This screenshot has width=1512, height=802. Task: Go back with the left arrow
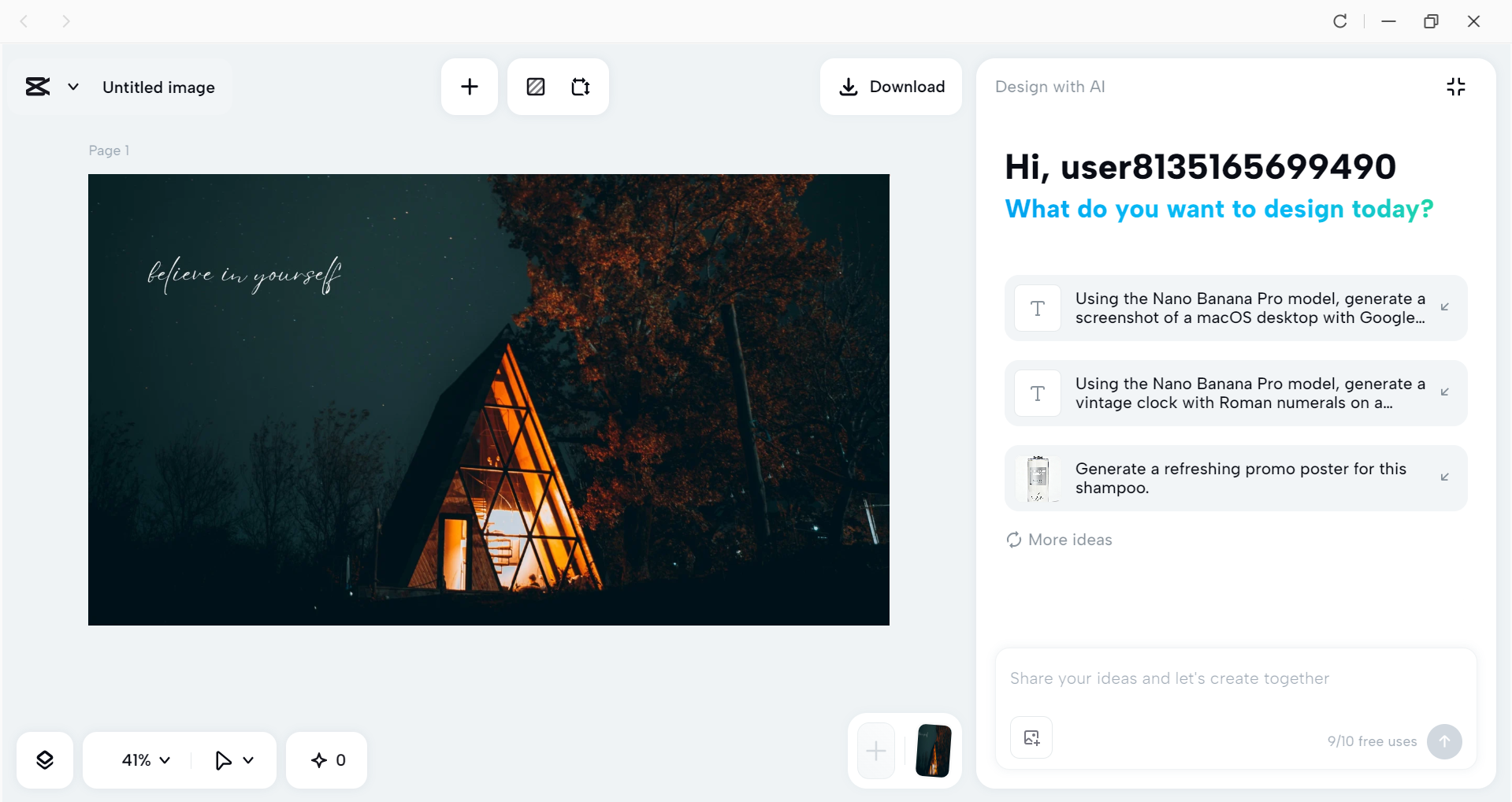pos(24,21)
